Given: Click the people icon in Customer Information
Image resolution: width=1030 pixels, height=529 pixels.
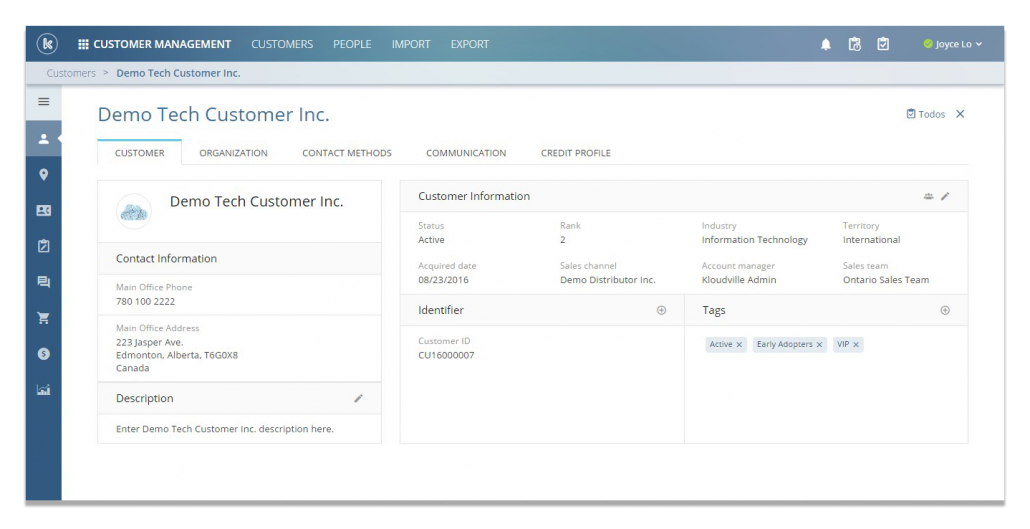Looking at the screenshot, I should (x=928, y=196).
